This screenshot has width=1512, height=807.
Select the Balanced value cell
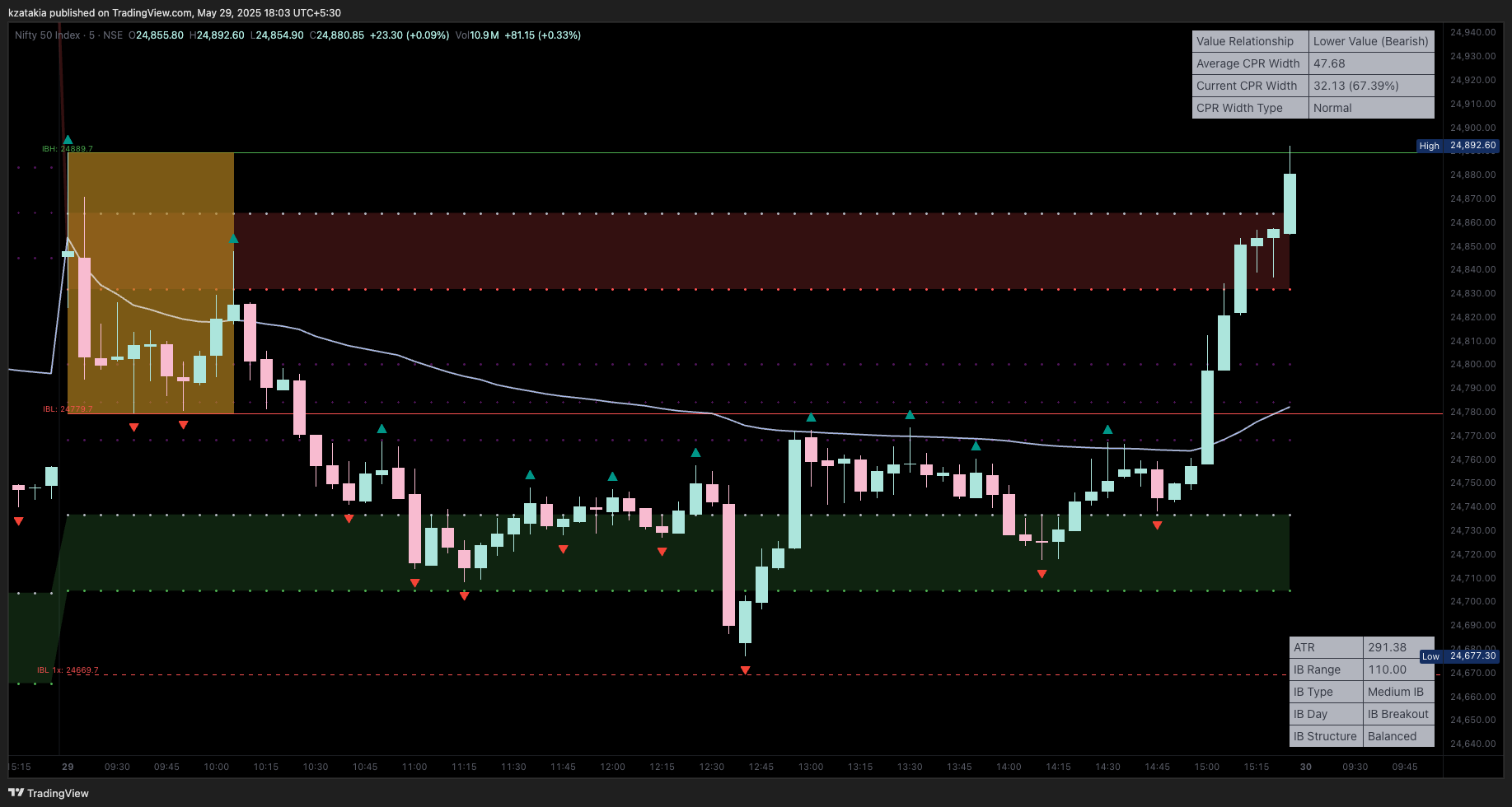(x=1399, y=736)
